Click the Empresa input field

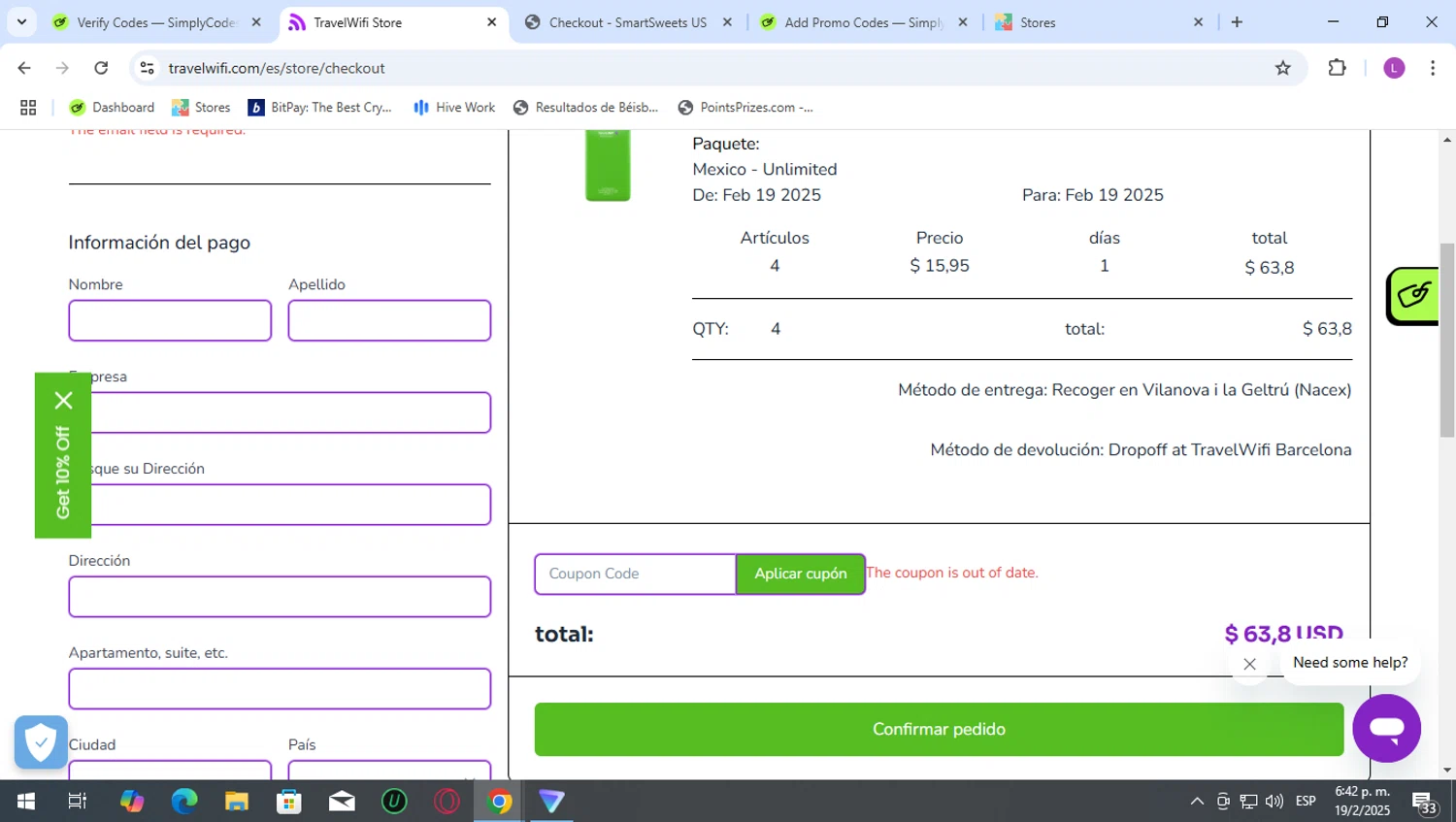(280, 412)
